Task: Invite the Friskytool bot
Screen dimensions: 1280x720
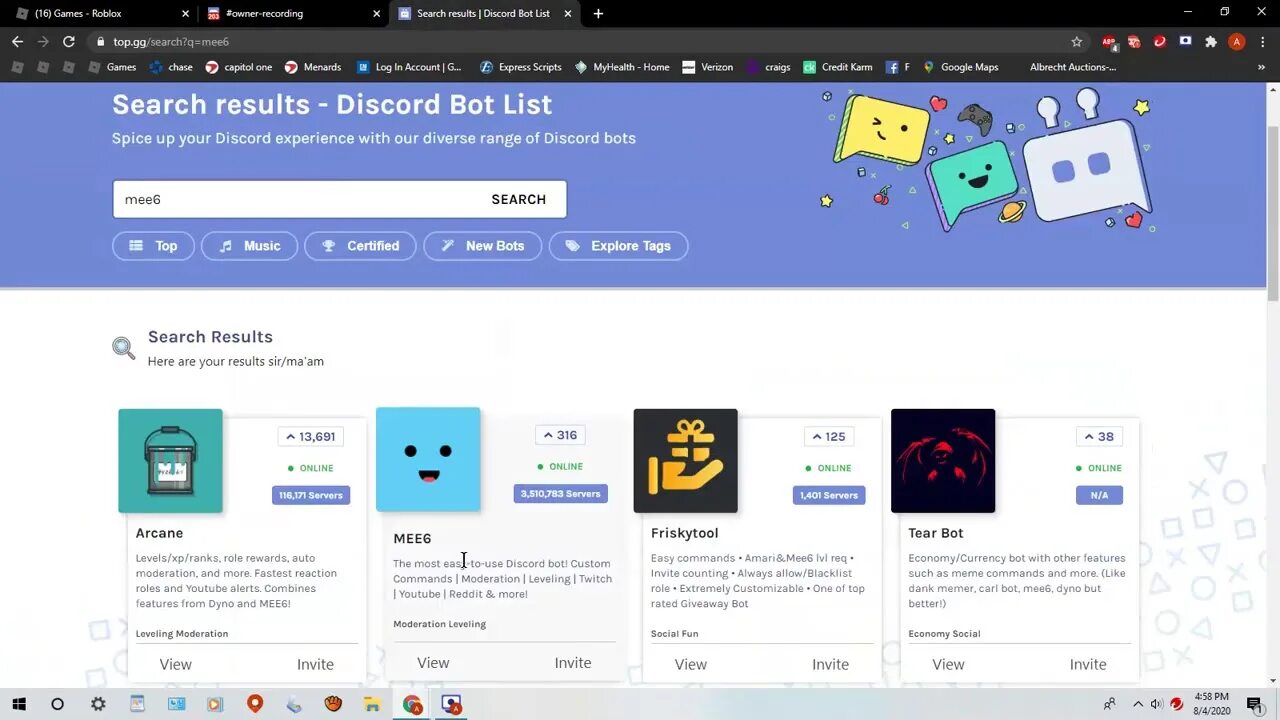Action: (830, 664)
